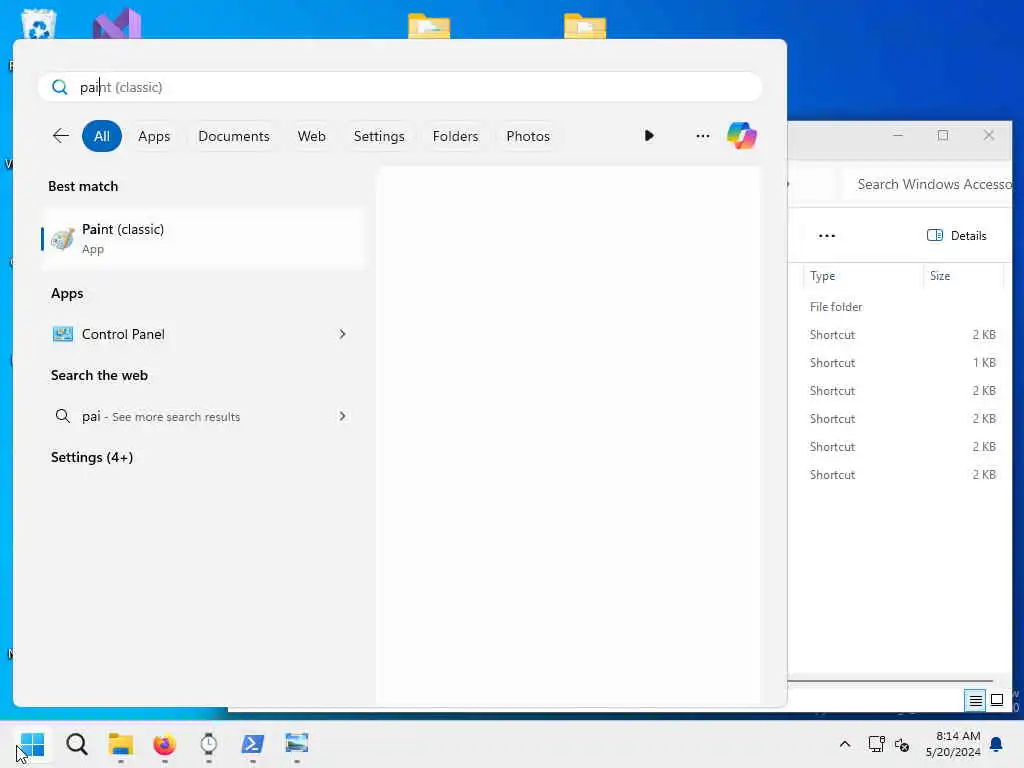Click muted volume tray icon
Image resolution: width=1024 pixels, height=768 pixels.
[902, 744]
